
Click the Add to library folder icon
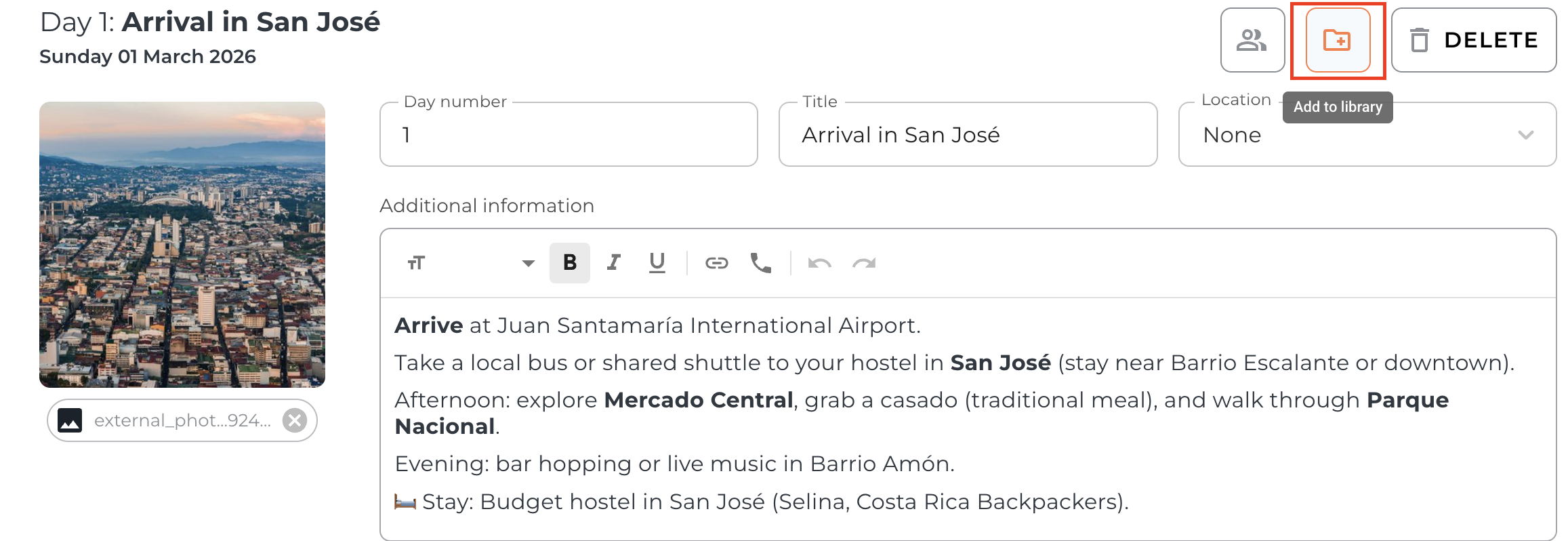(x=1337, y=40)
